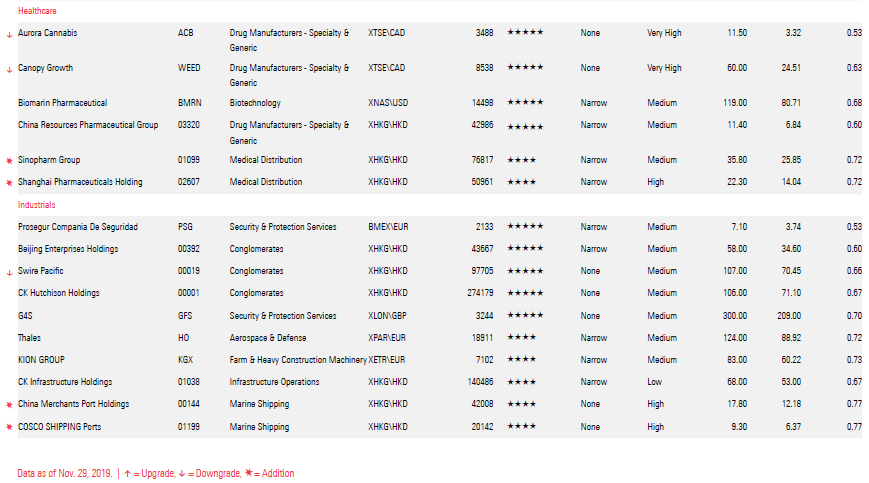This screenshot has height=483, width=869.
Task: Click the downgrade arrow next to Canopy Growth
Action: pos(9,69)
